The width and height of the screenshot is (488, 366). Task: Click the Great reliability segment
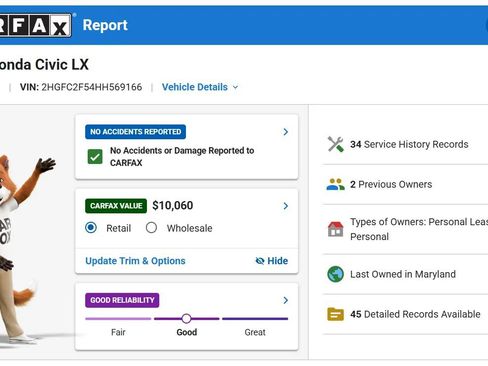pyautogui.click(x=255, y=319)
